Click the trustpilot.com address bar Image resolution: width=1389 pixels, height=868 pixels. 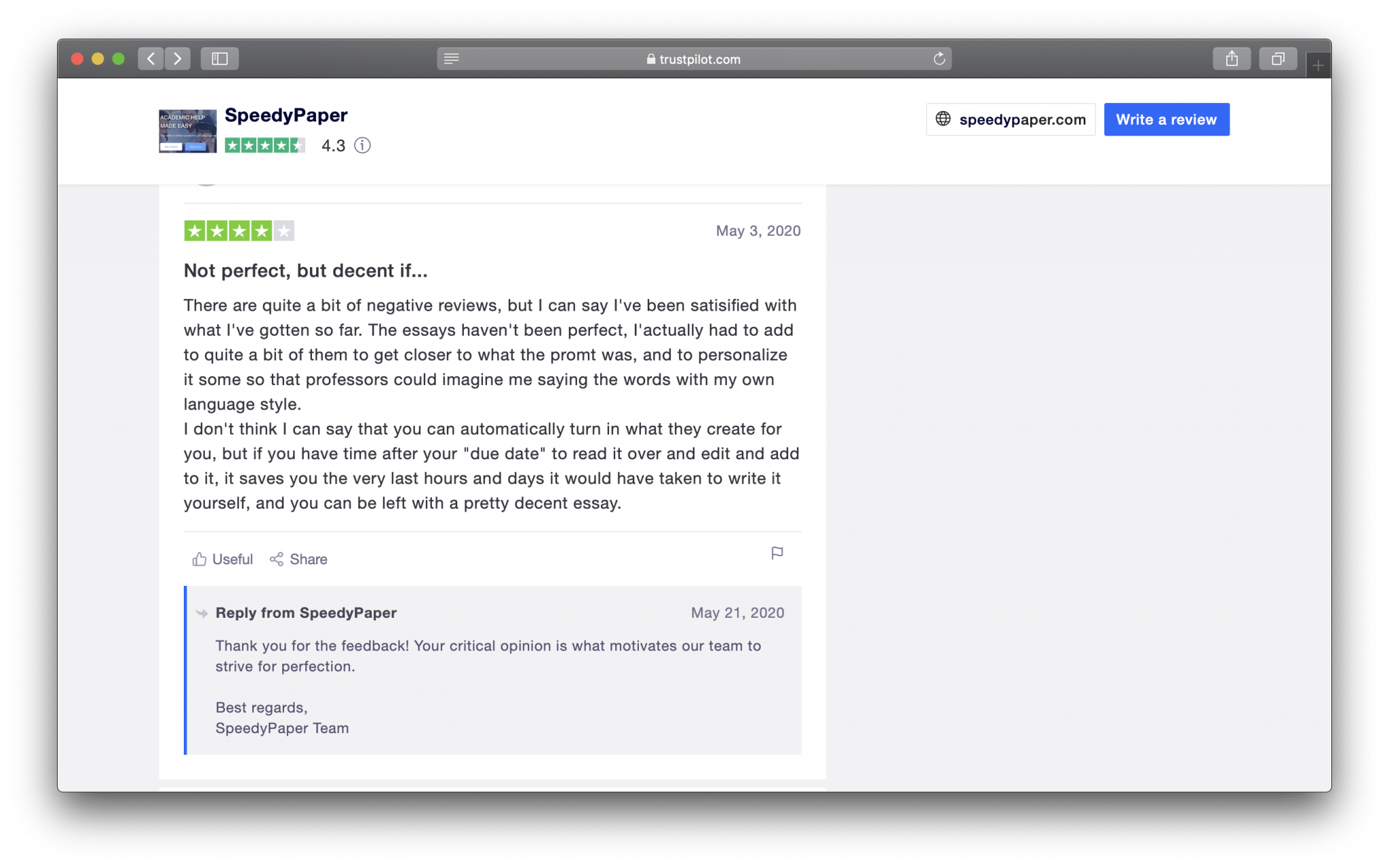point(694,59)
